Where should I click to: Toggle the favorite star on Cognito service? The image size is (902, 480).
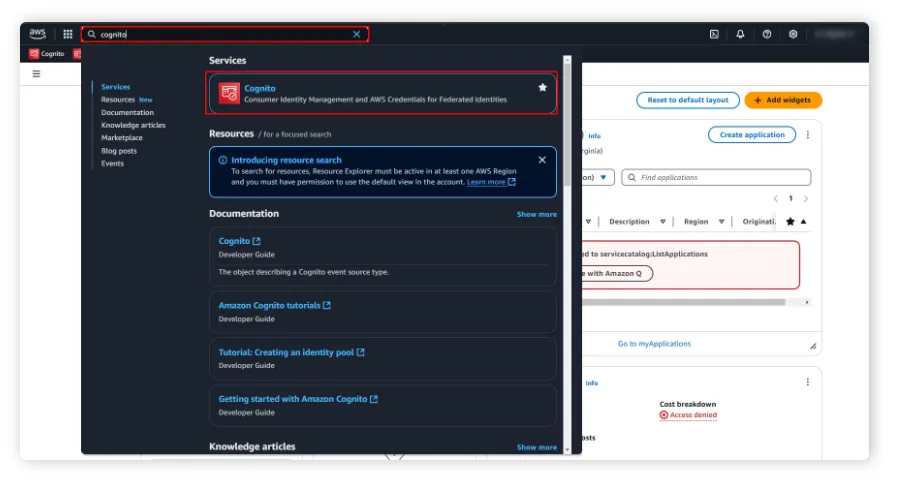(542, 87)
